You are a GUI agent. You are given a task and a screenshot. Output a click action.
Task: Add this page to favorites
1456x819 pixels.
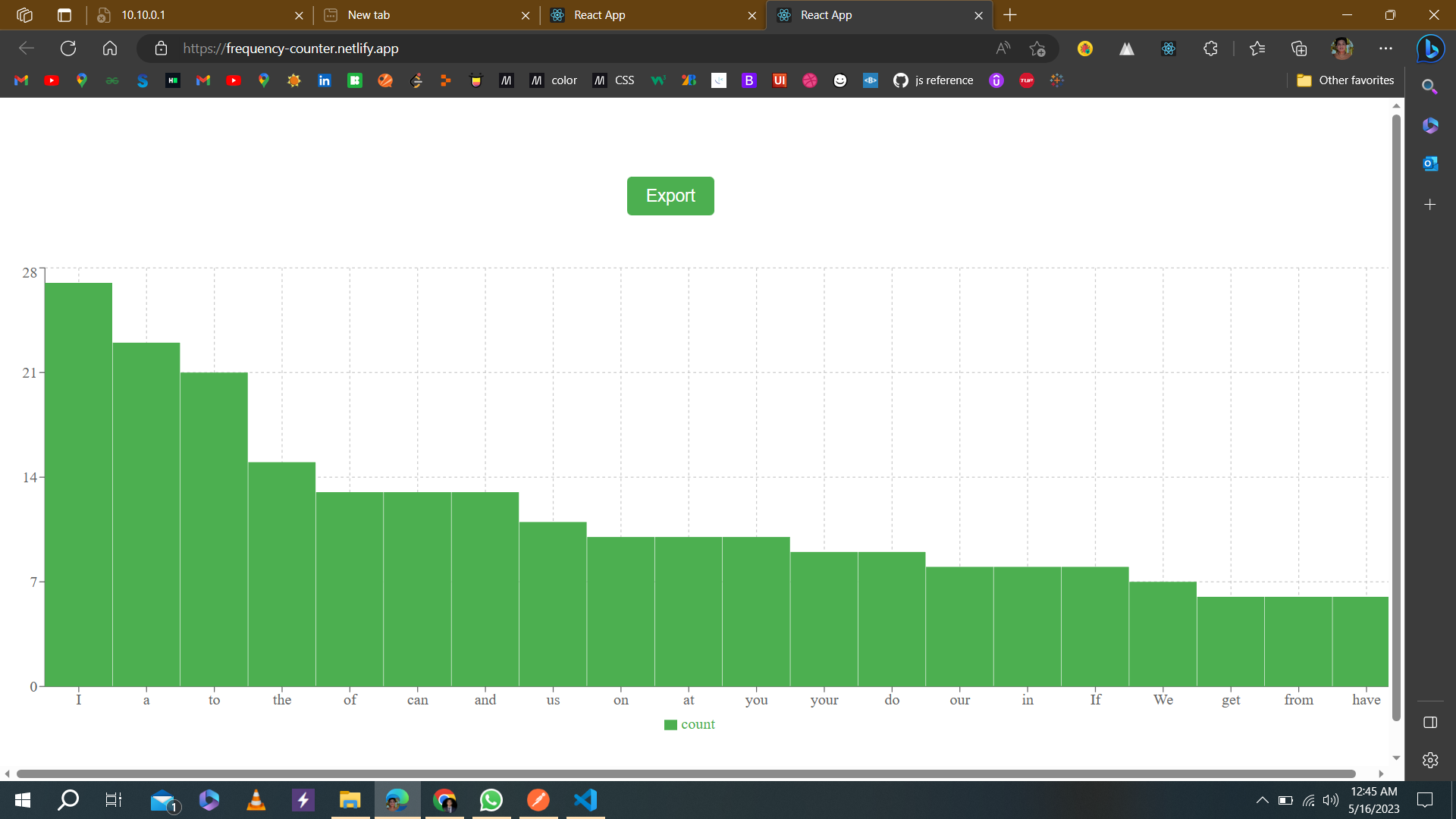click(1037, 49)
